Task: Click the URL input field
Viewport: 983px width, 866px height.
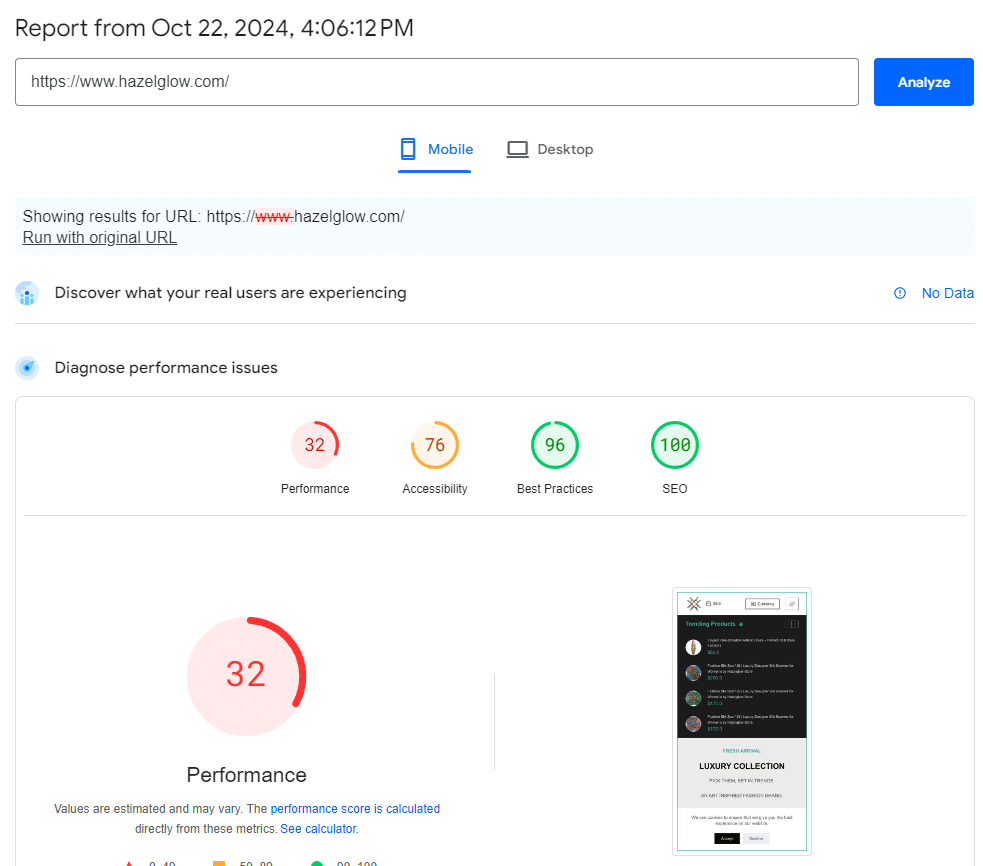Action: 436,82
